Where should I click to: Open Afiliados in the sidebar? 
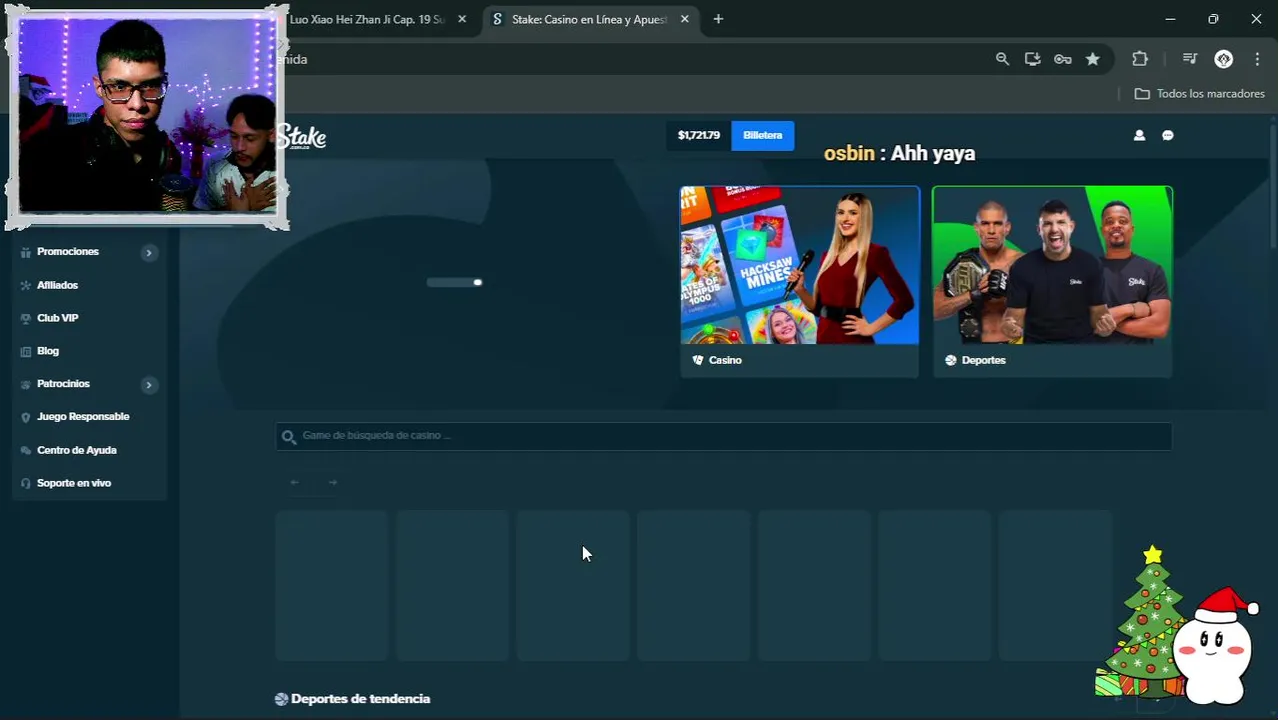pos(57,285)
